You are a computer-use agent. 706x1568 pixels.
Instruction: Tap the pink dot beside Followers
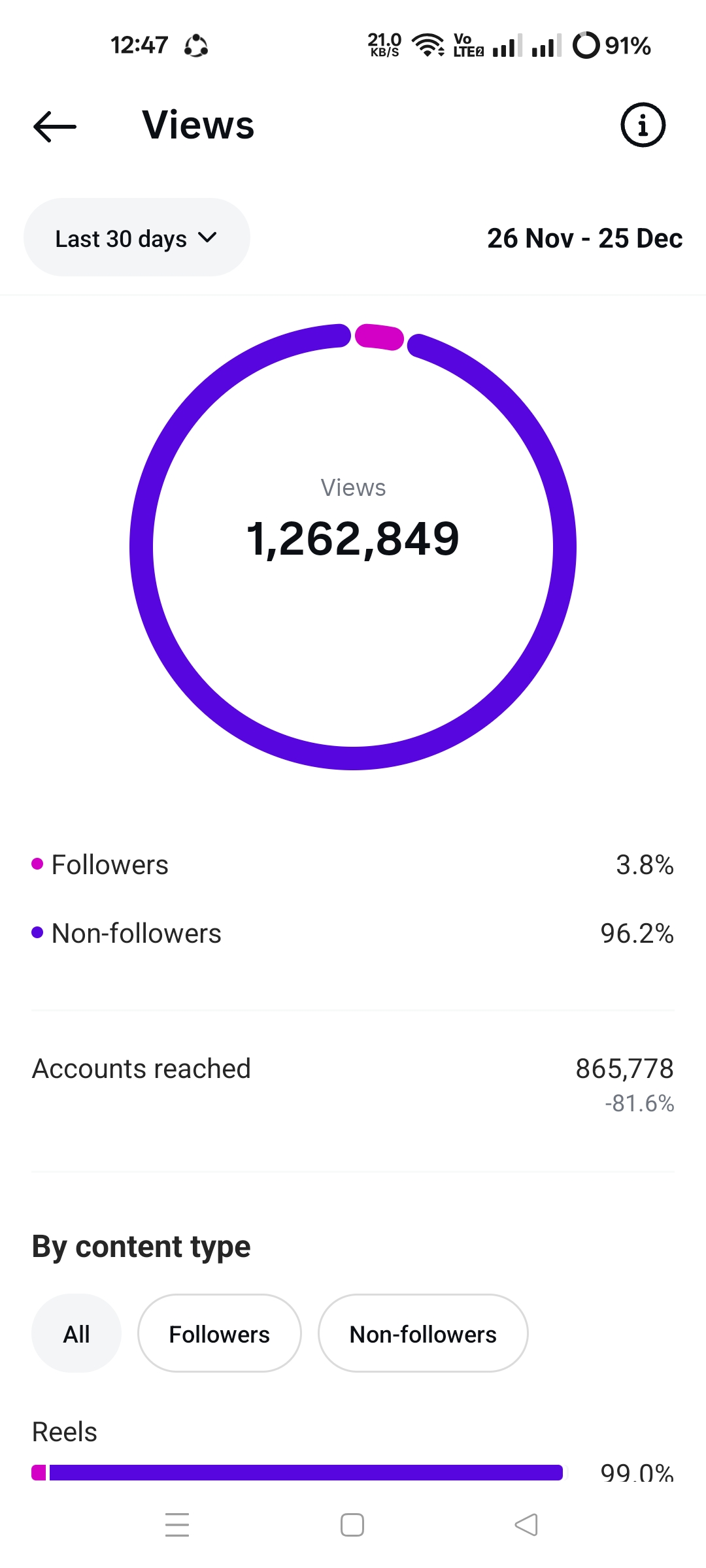(37, 864)
